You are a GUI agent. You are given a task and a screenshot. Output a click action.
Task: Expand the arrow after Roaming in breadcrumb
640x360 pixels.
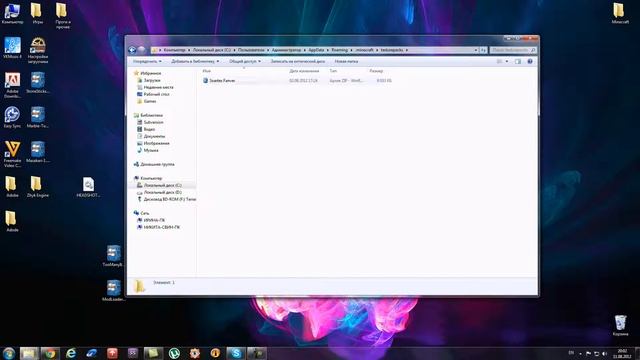[x=351, y=50]
